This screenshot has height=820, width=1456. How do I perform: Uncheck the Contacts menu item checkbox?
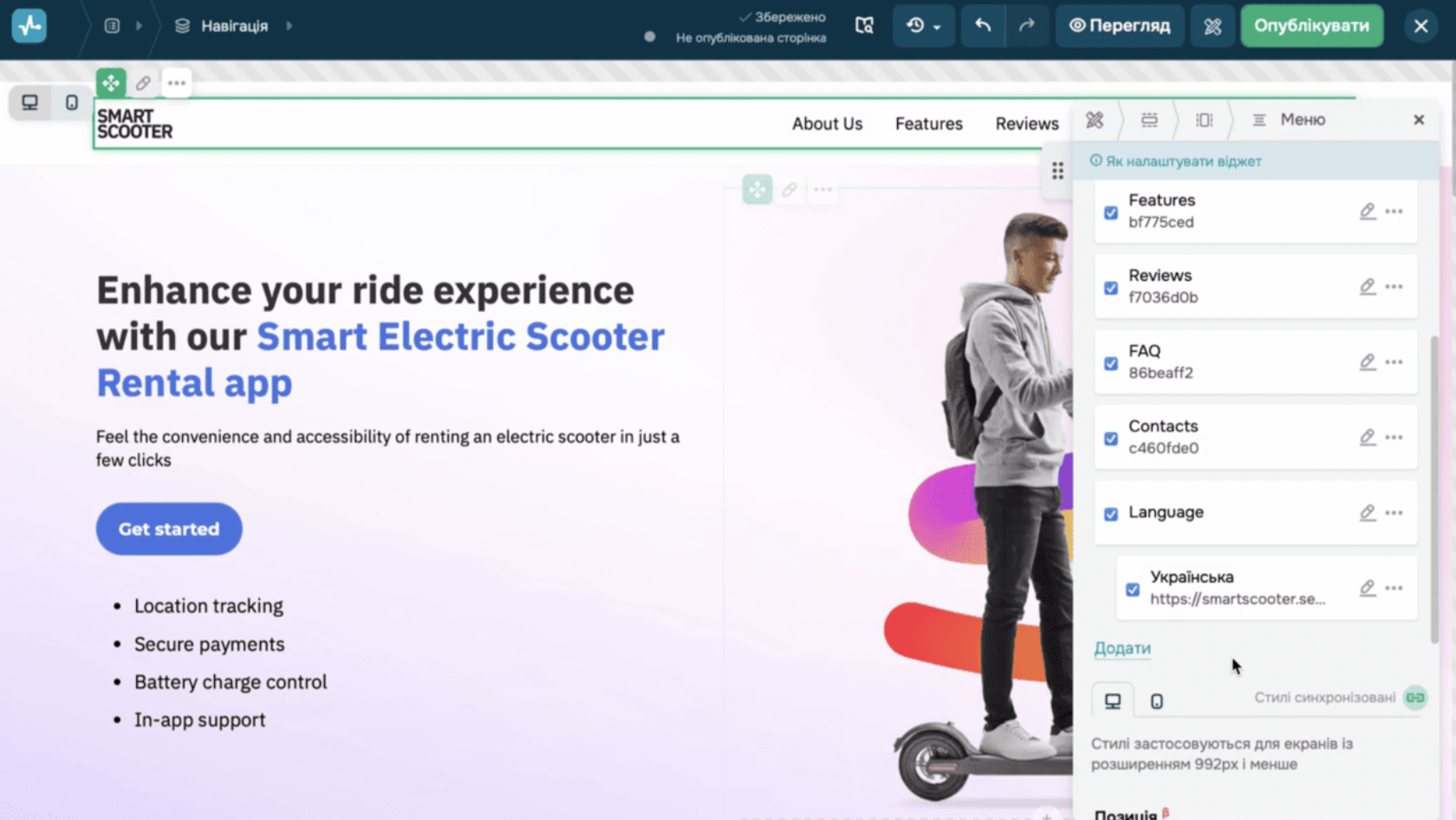1111,439
